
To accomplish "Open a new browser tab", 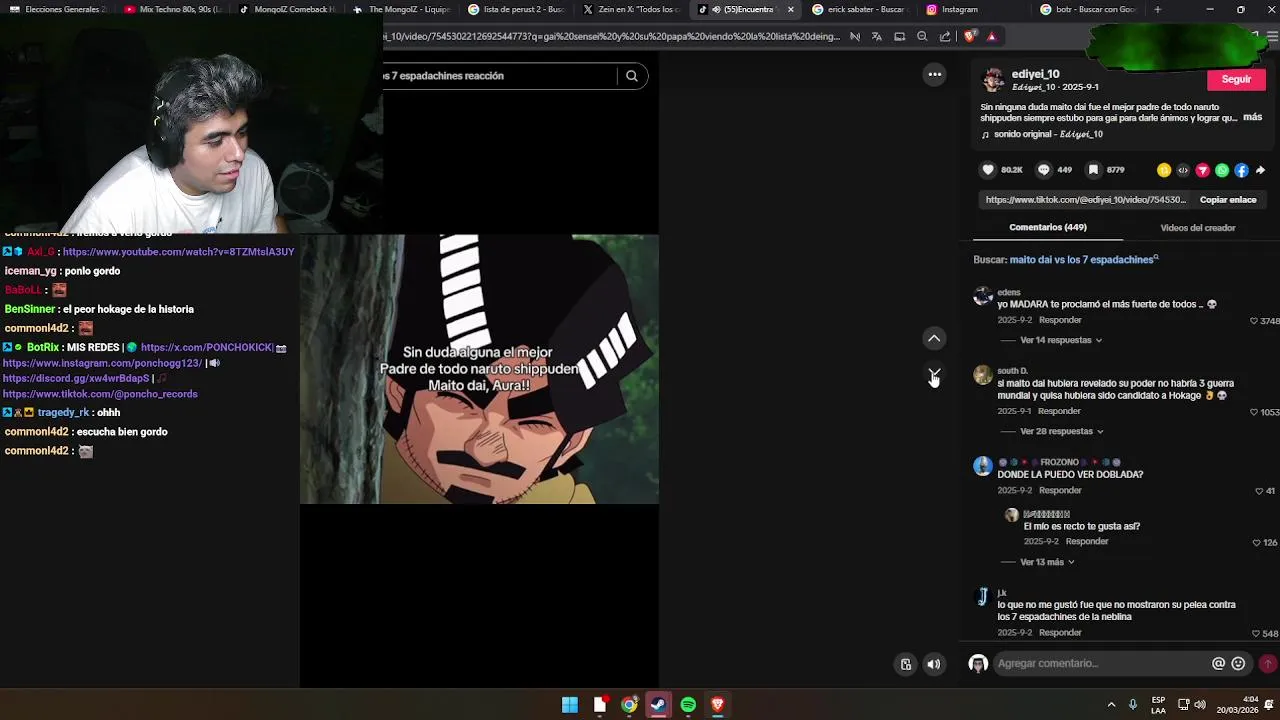I will [x=1157, y=10].
